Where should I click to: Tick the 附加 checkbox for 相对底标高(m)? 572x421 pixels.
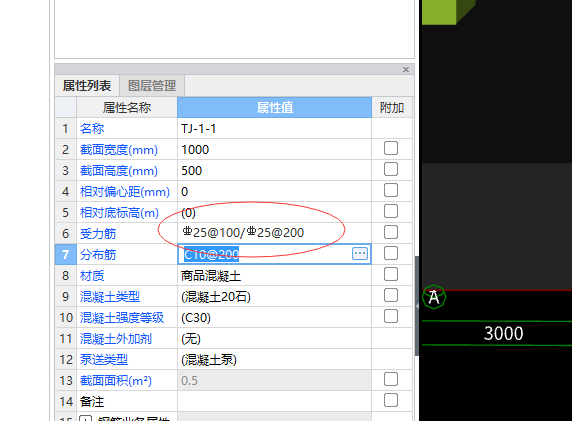[391, 211]
